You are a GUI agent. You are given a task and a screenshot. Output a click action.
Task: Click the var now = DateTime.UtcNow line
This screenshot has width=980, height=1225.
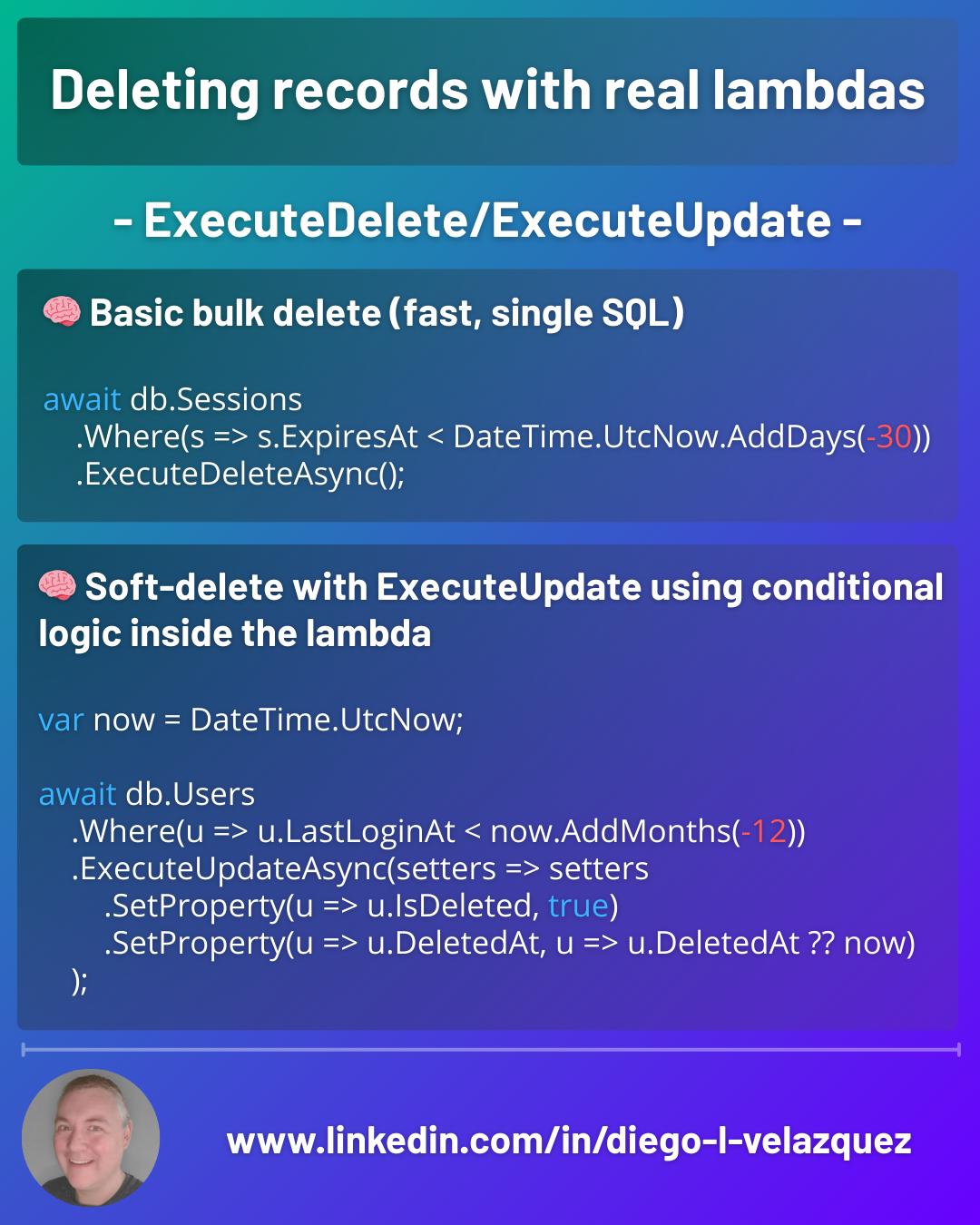pos(250,720)
